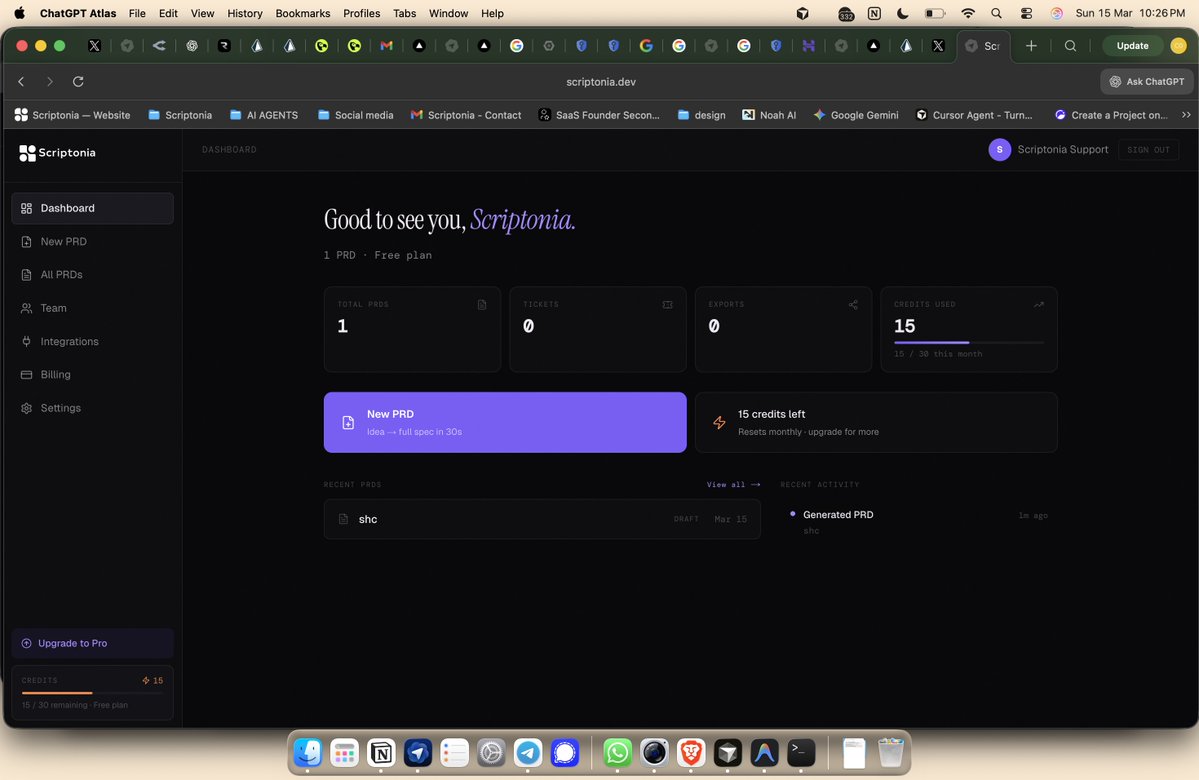Click Upgrade to Pro in the sidebar
The height and width of the screenshot is (780, 1199).
(93, 643)
